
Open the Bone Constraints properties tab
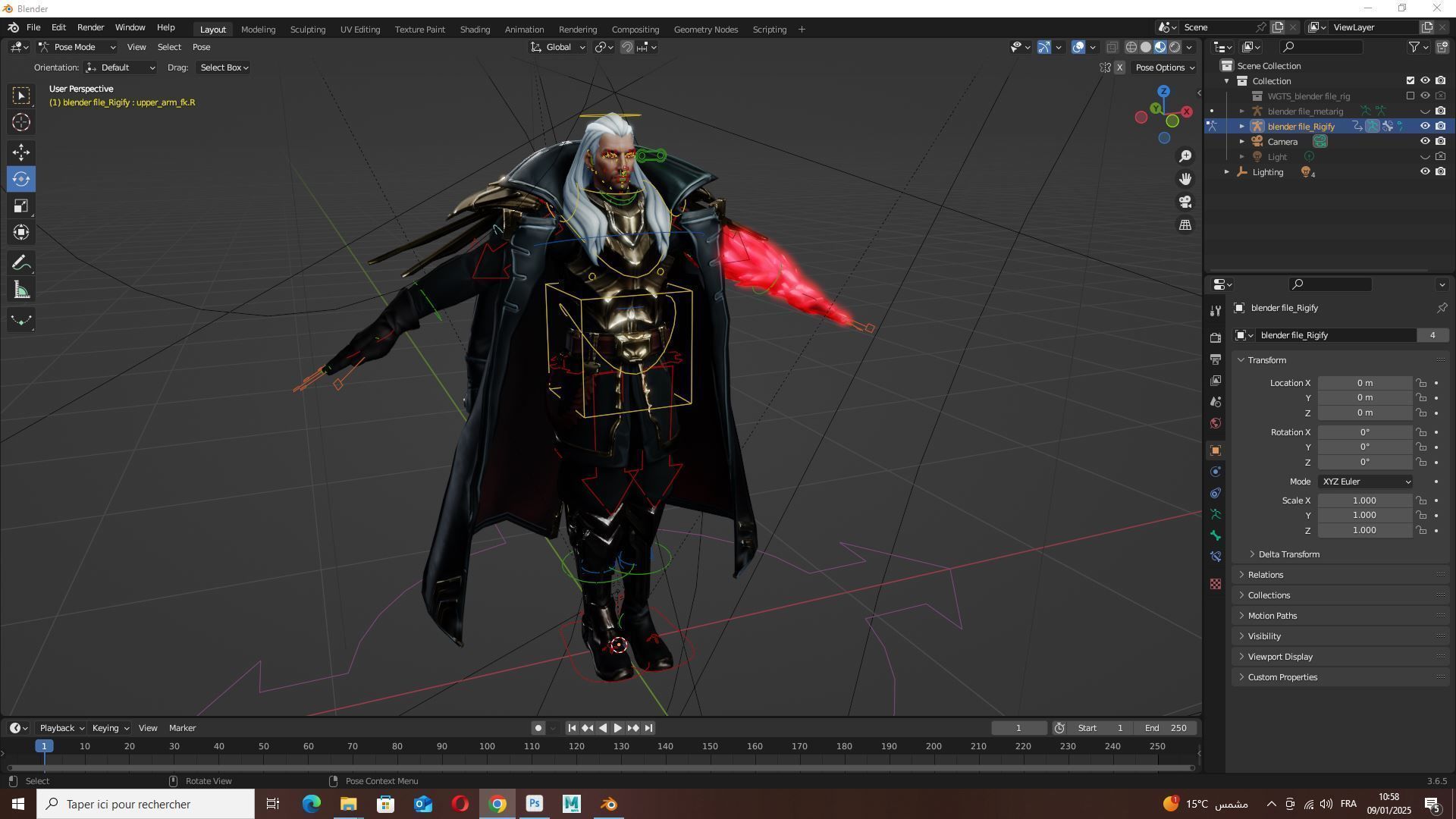click(x=1216, y=557)
